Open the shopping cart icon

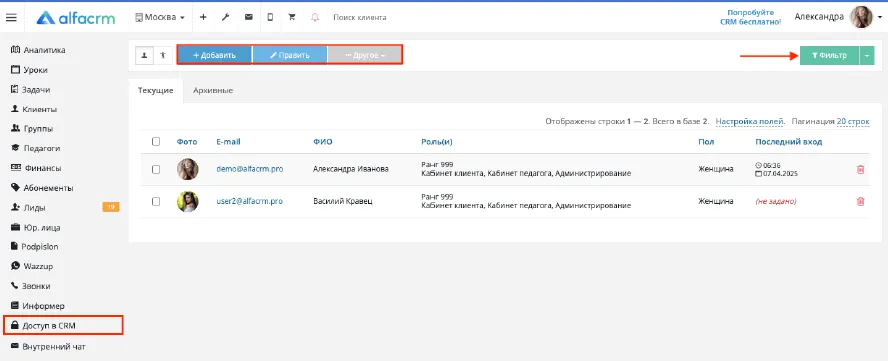[x=292, y=18]
